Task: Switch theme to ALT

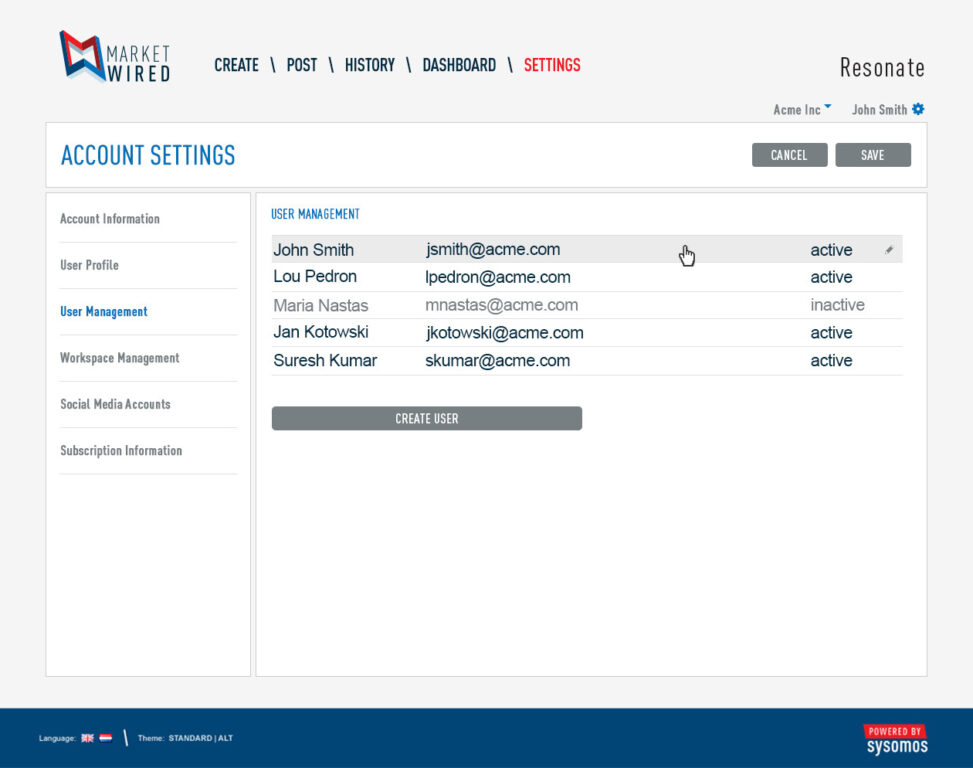Action: pos(224,738)
